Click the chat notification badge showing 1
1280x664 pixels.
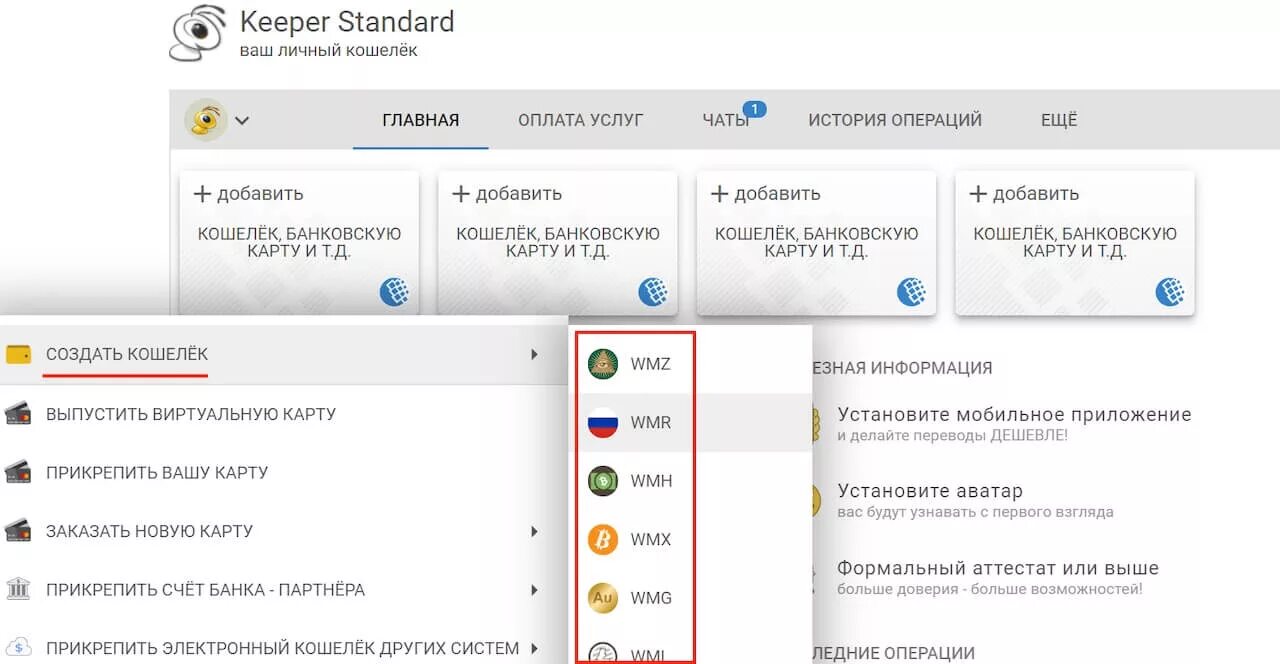(x=754, y=108)
